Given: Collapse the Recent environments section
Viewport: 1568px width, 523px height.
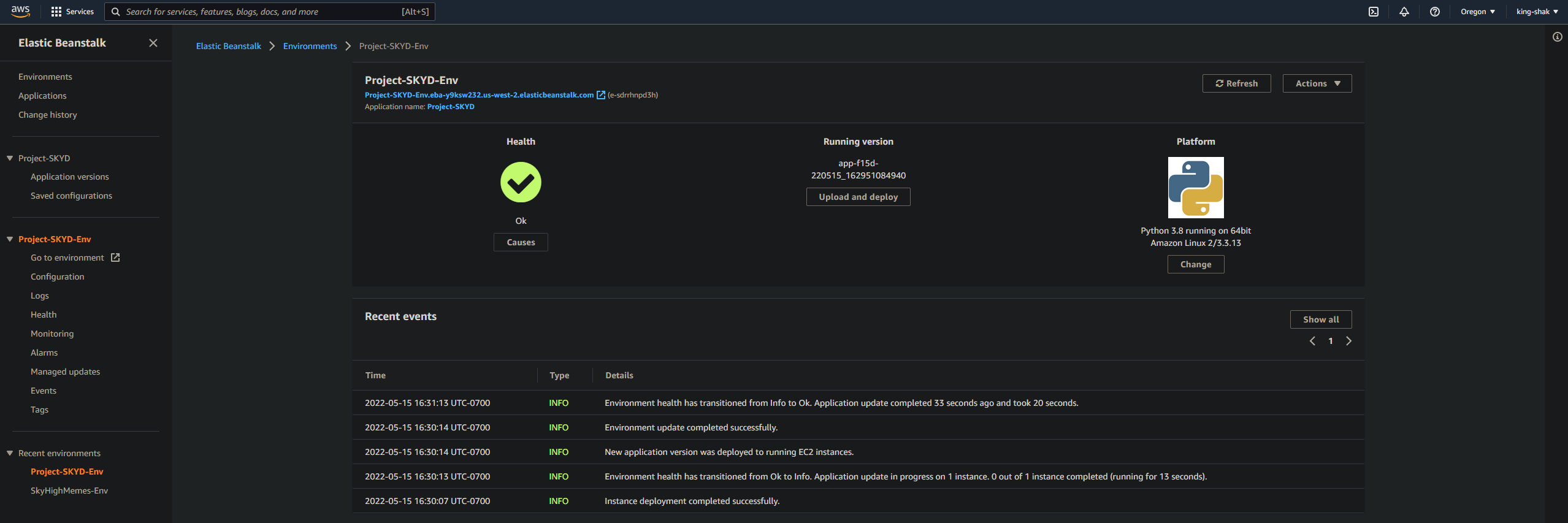Looking at the screenshot, I should pyautogui.click(x=10, y=453).
